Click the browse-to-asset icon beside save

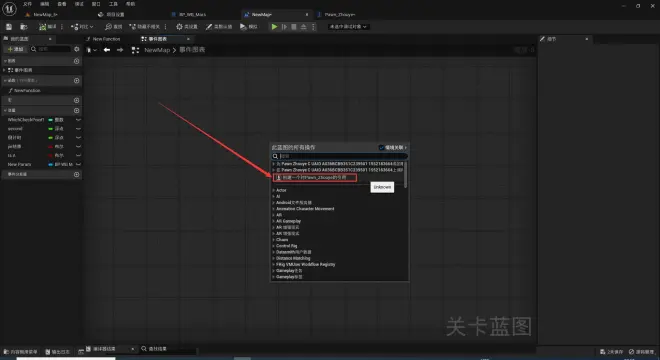click(x=24, y=27)
